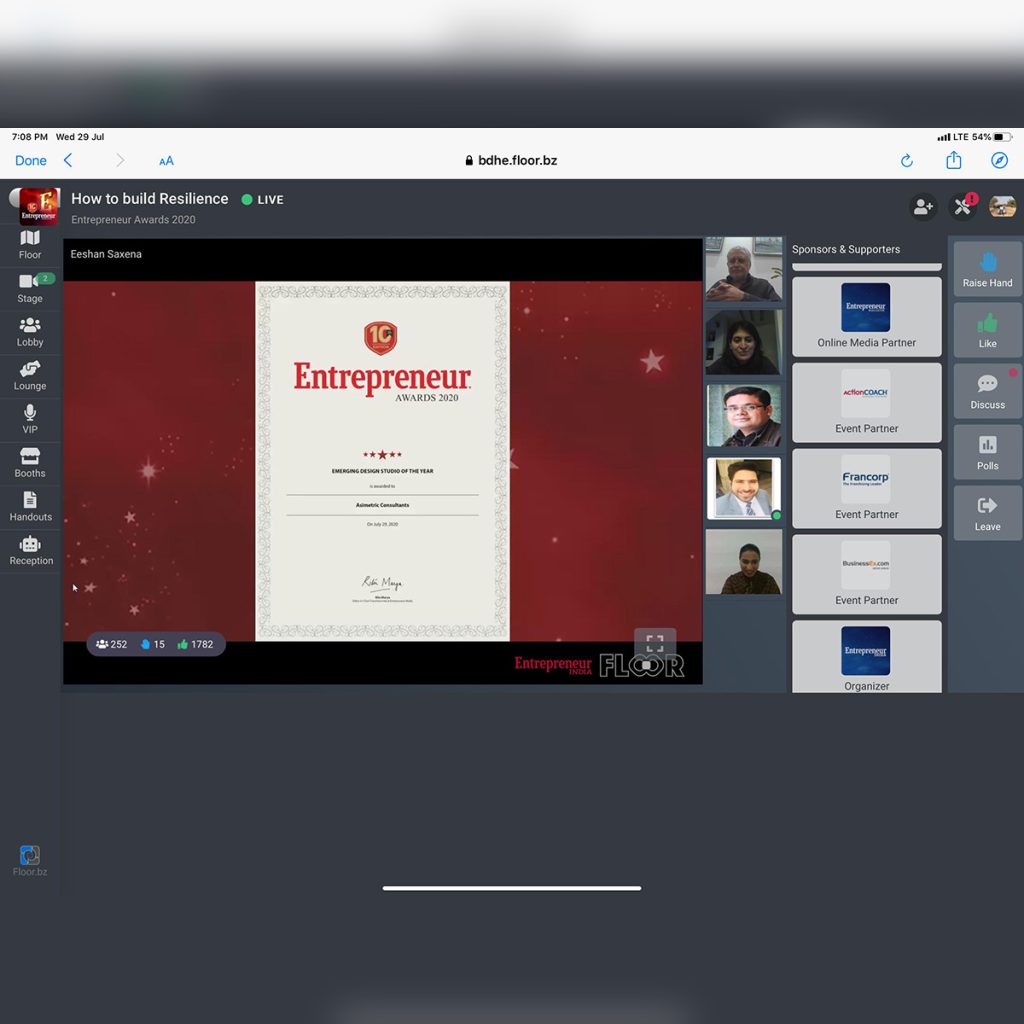
Task: Visit the Booths section
Action: click(x=30, y=464)
